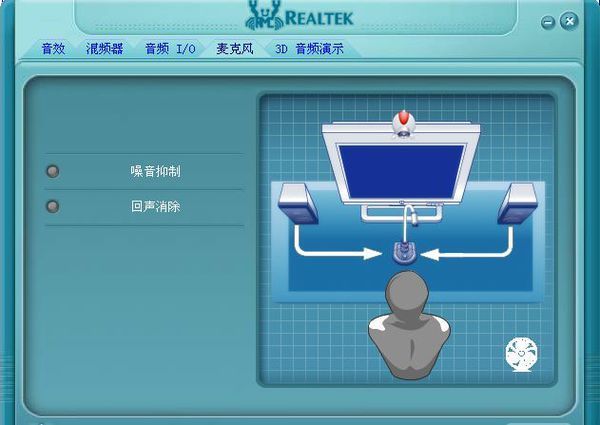Enable the 噪音抑制 radio button
Screen dimensions: 600x425
coord(53,171)
